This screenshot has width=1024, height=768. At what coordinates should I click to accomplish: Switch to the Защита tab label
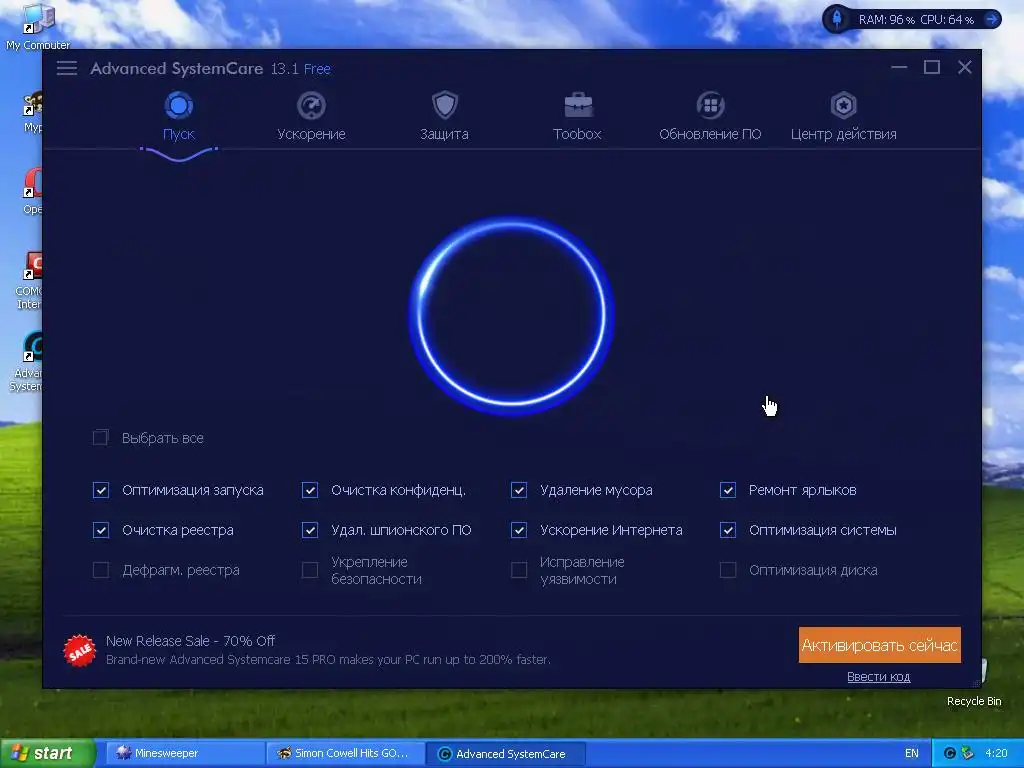click(x=444, y=134)
